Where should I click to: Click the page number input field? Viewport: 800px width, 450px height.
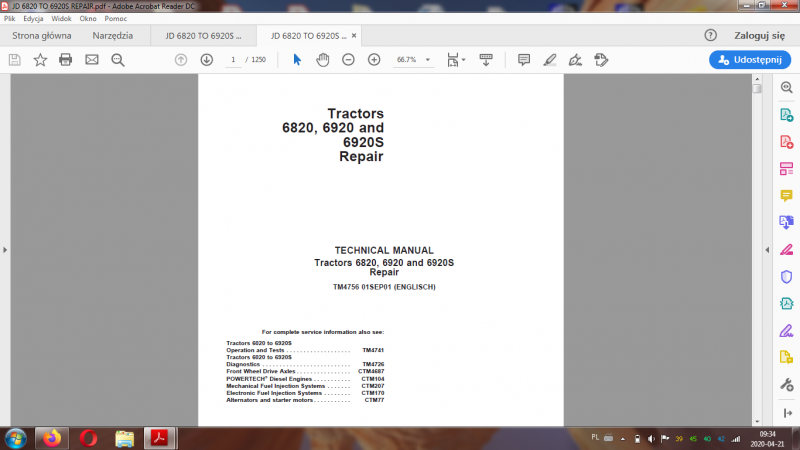(x=233, y=60)
